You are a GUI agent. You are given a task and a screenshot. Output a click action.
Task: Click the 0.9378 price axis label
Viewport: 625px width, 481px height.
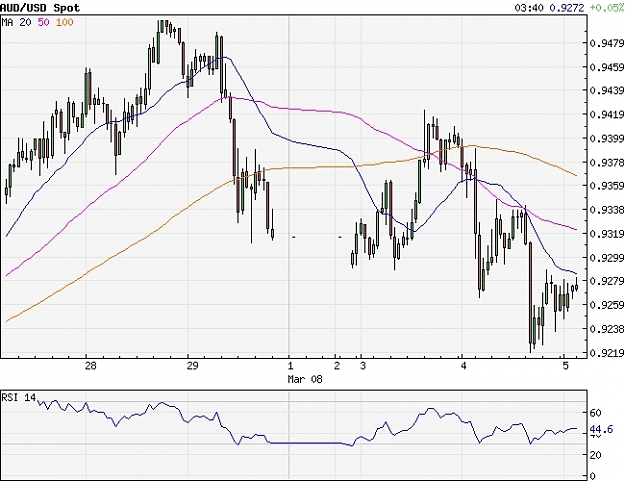606,163
